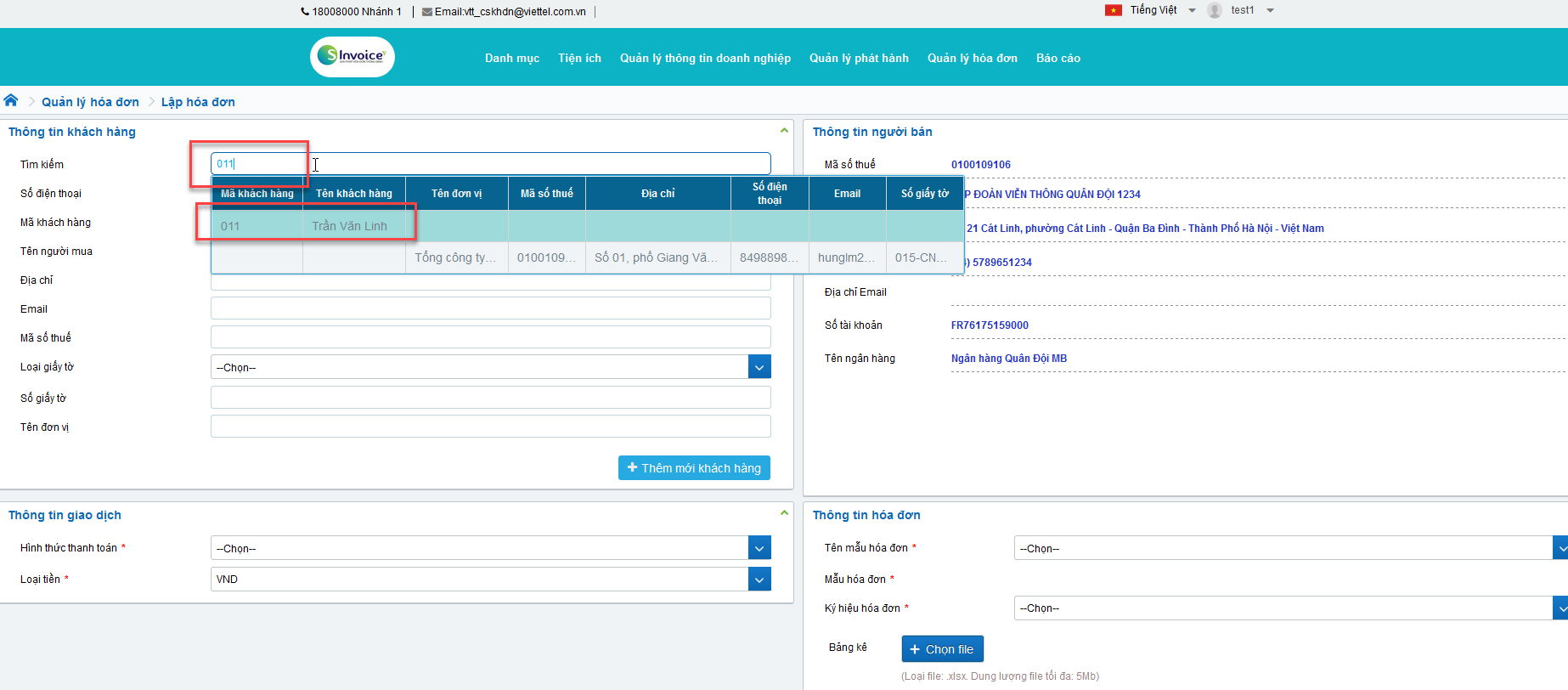This screenshot has width=1568, height=690.
Task: Open the Quản lý hóa đơn menu
Action: point(972,58)
